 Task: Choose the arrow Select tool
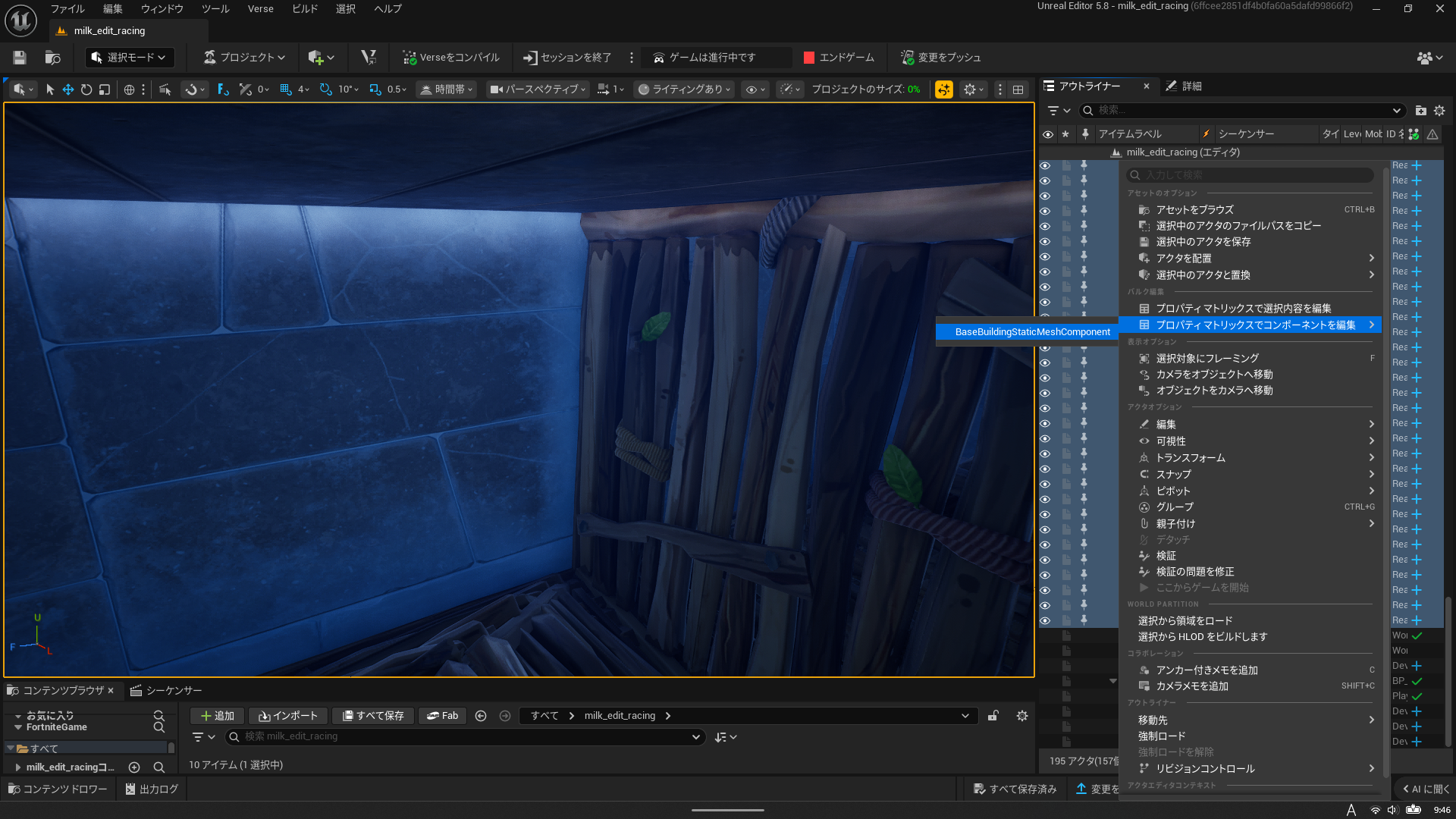[x=50, y=89]
